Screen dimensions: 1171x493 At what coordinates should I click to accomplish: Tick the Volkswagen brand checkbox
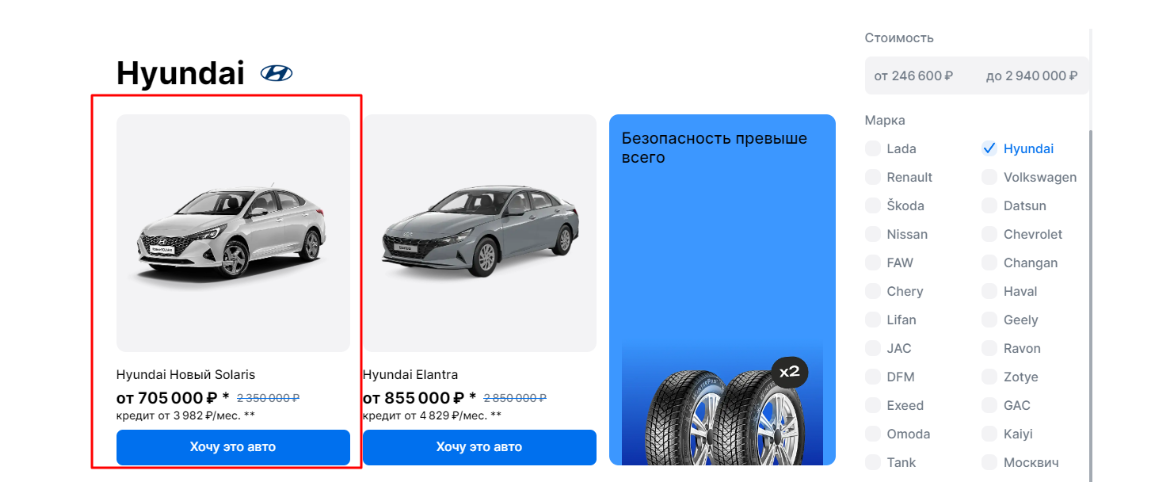[989, 177]
